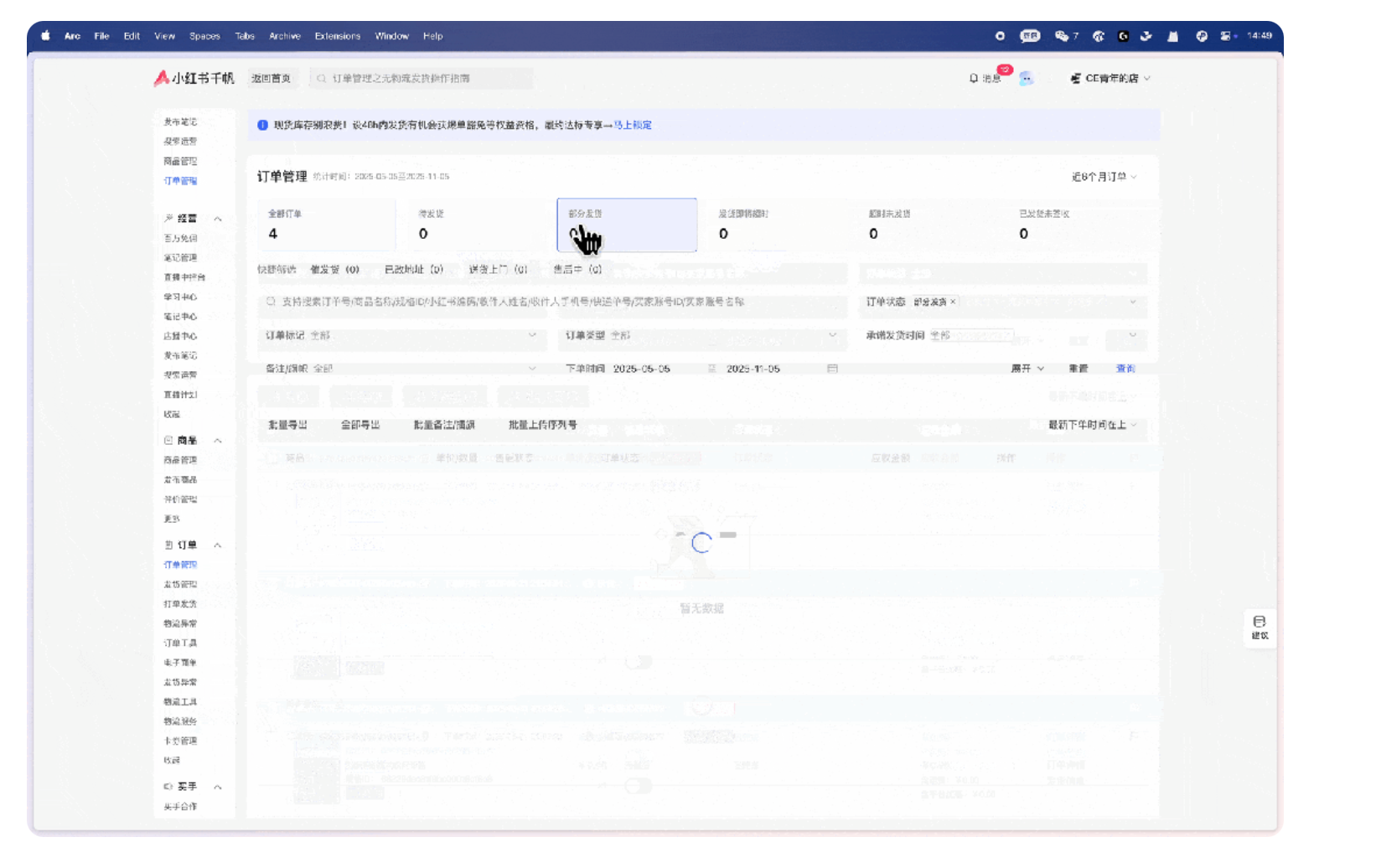Click the 返回首页 button
The image size is (1376, 868).
[271, 78]
